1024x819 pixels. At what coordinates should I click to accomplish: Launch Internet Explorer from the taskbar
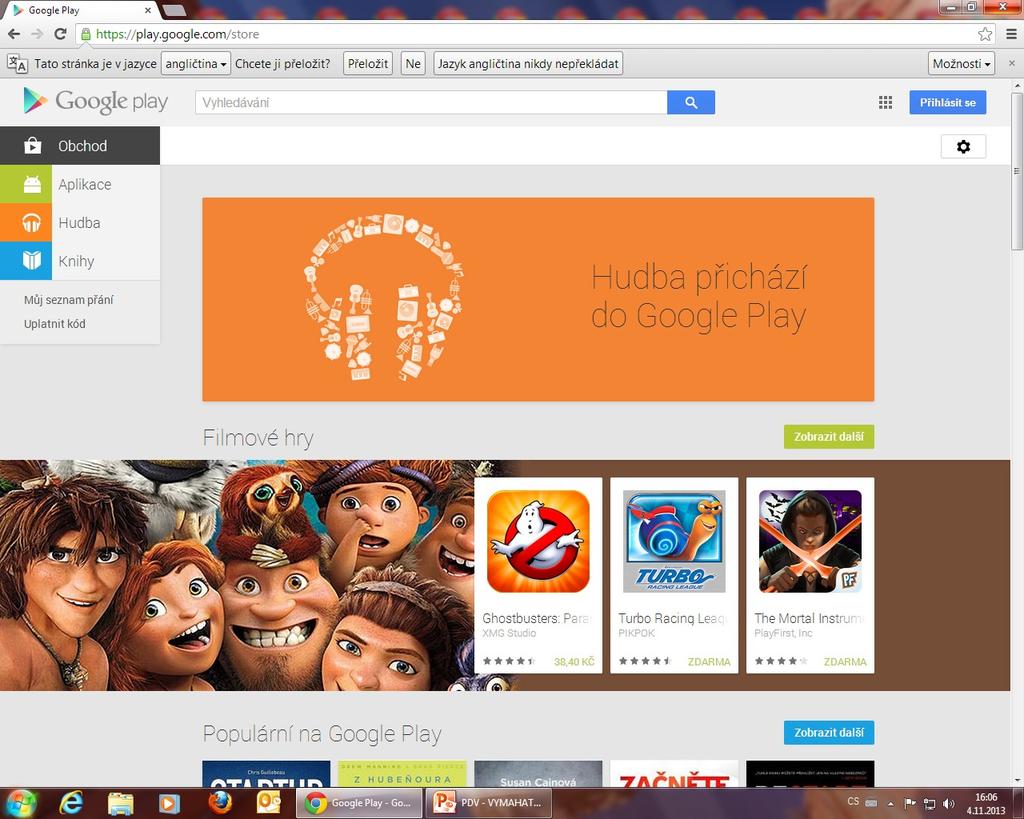tap(71, 803)
